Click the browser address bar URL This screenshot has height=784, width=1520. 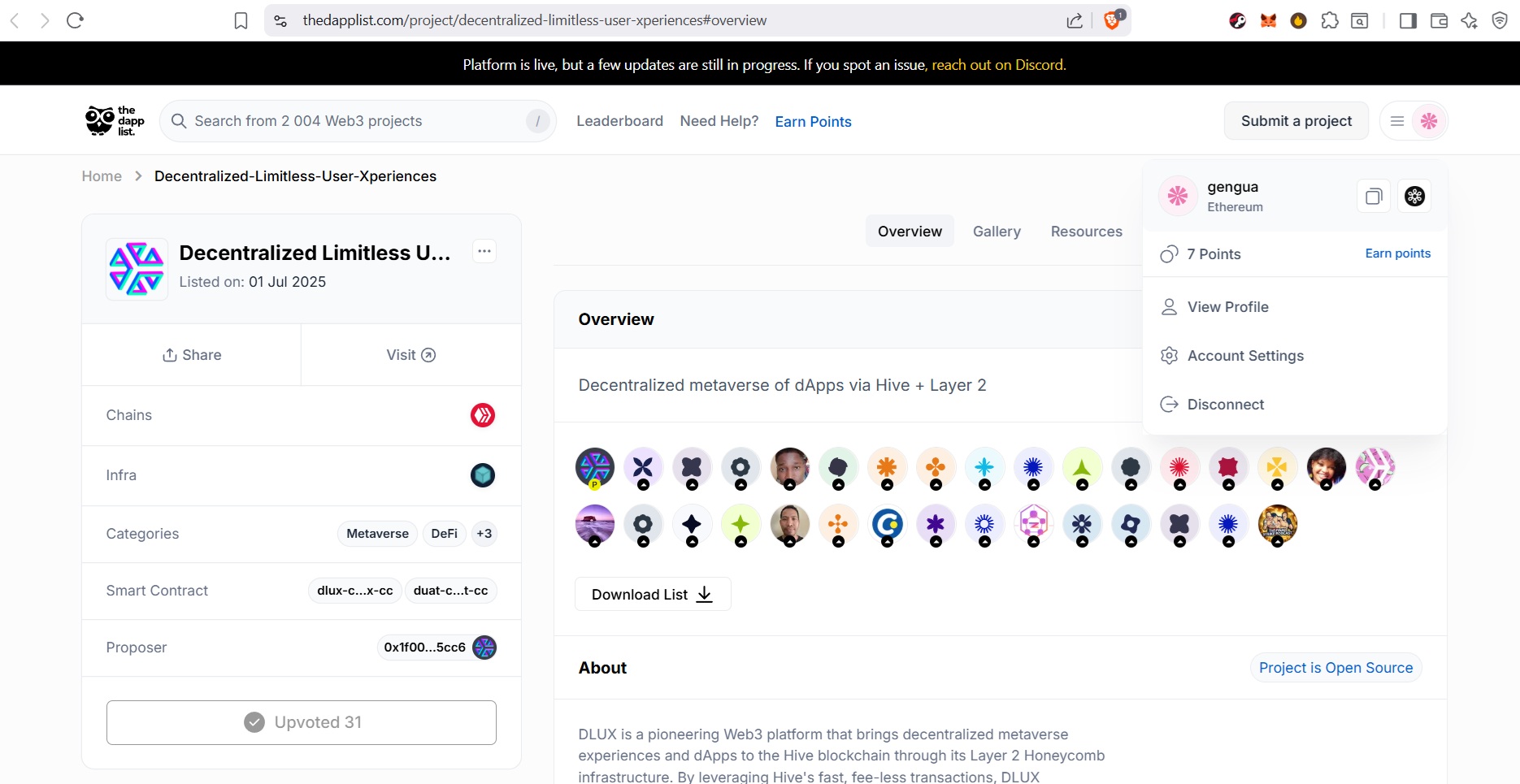coord(534,20)
